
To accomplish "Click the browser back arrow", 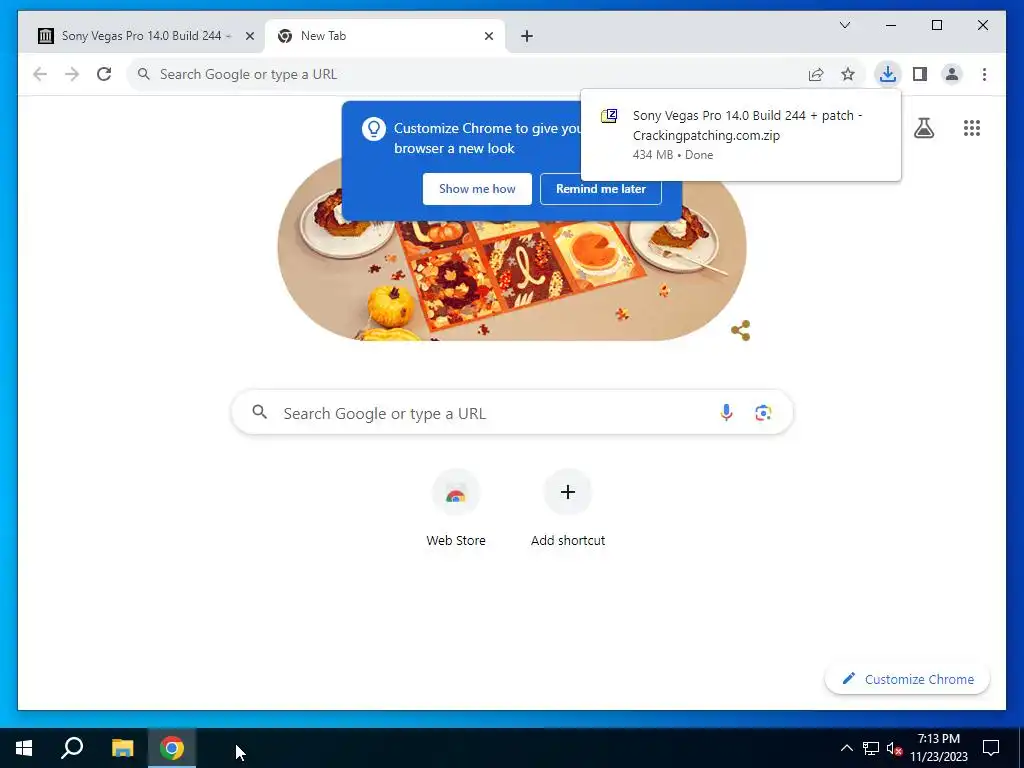I will [40, 74].
